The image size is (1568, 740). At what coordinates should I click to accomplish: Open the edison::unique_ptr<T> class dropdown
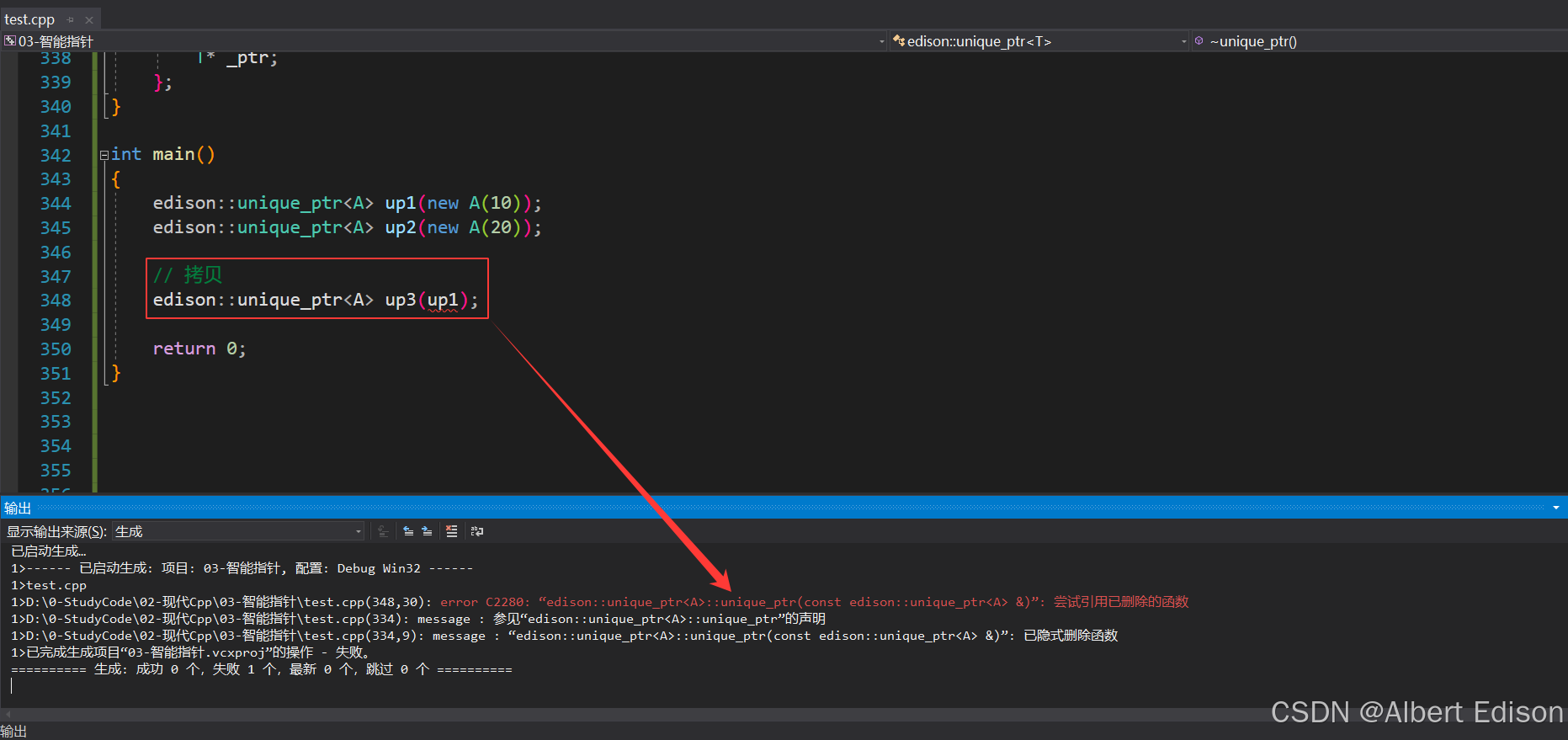point(1039,41)
